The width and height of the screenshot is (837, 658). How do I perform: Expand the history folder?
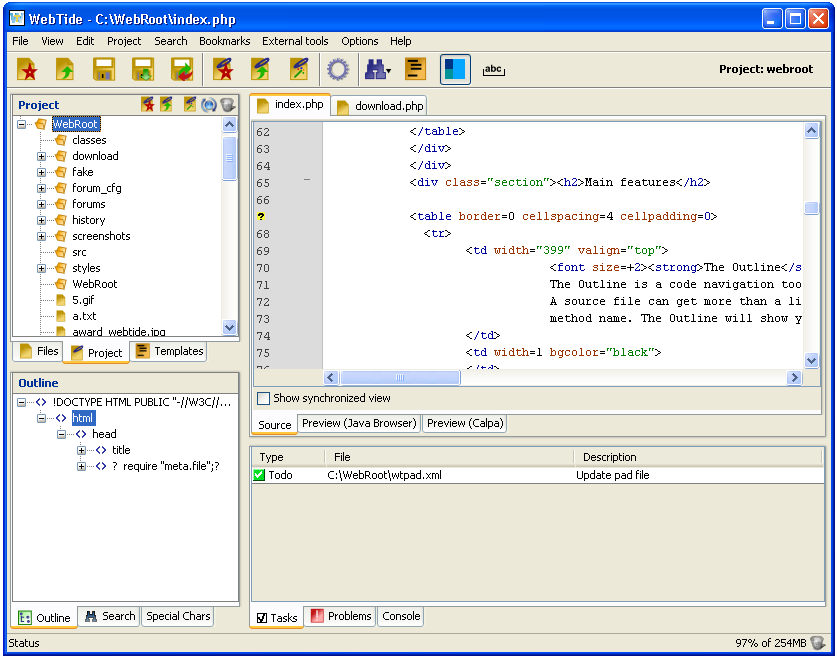click(41, 220)
